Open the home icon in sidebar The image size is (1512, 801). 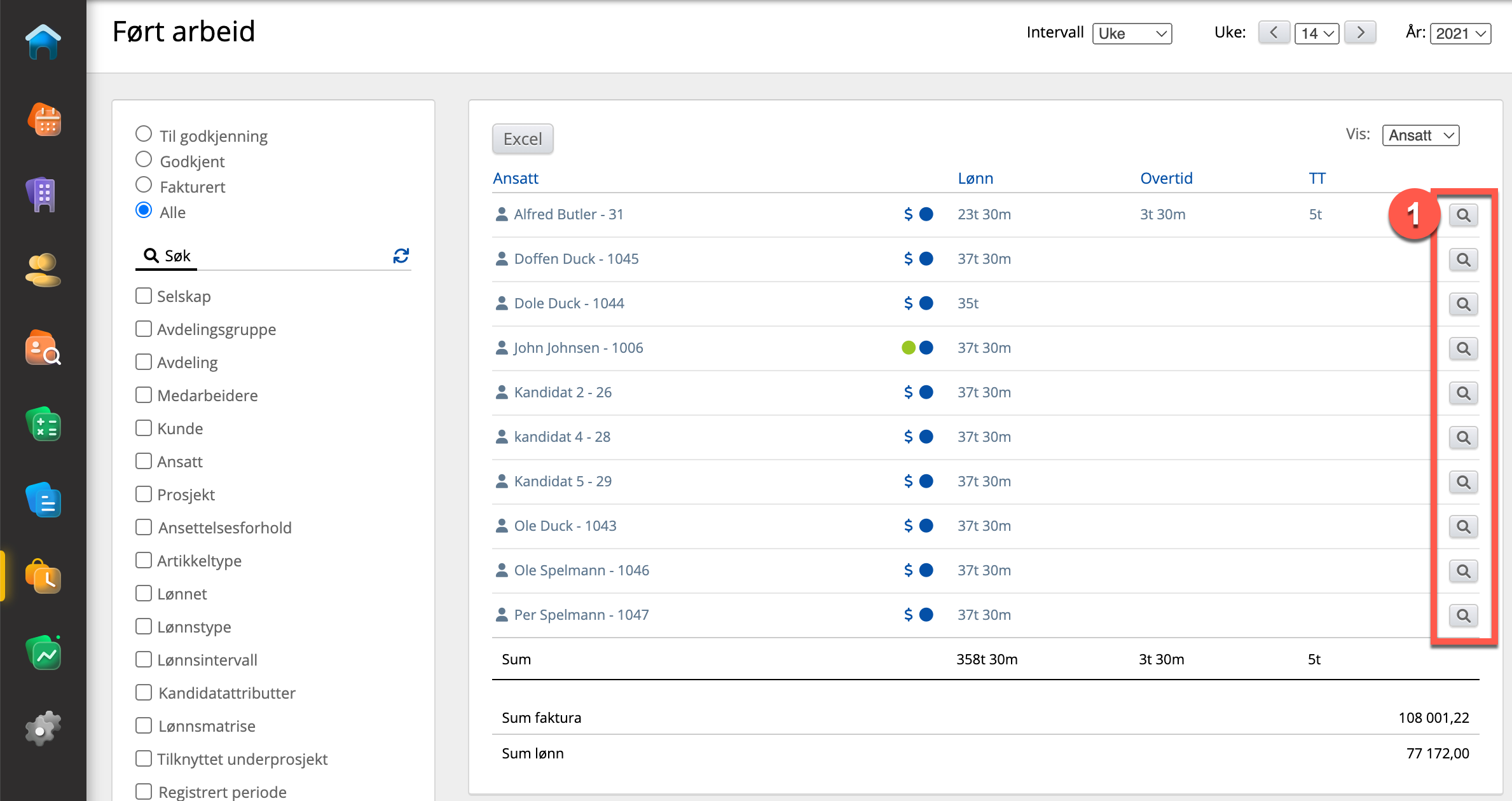pyautogui.click(x=43, y=42)
